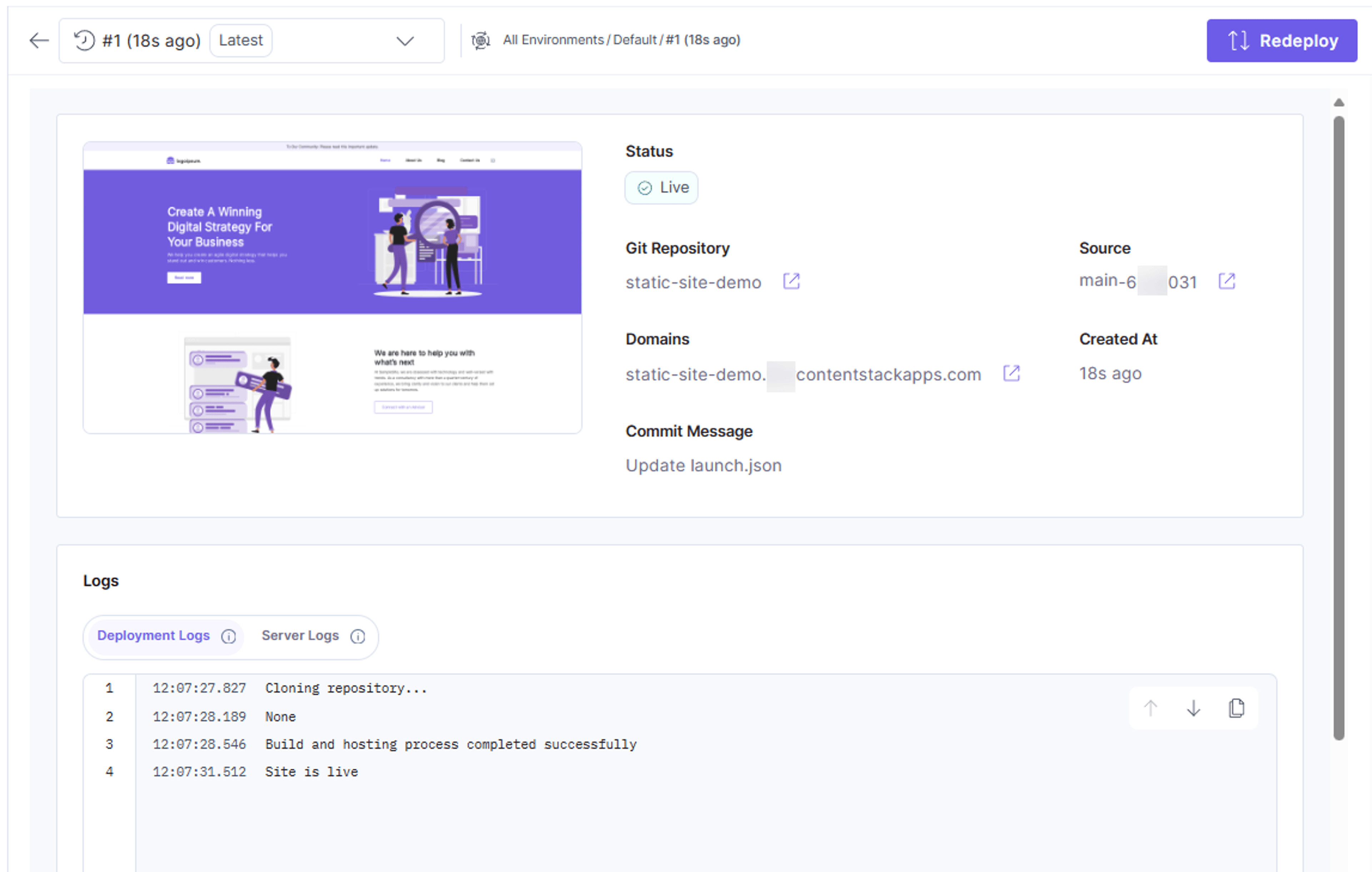Click the history clock icon beside #1
Image resolution: width=1372 pixels, height=872 pixels.
(x=84, y=40)
